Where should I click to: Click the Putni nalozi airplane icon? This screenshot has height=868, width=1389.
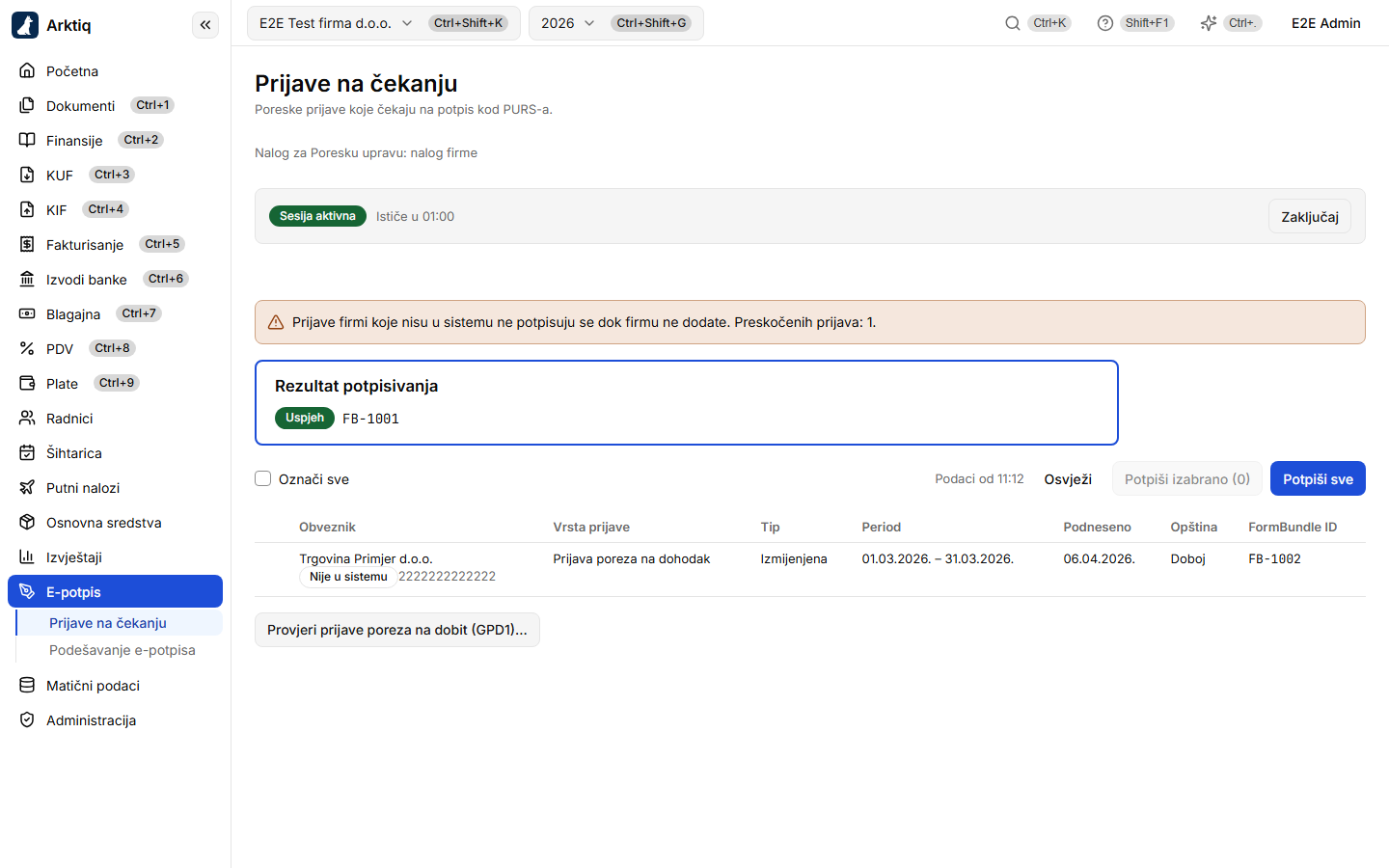coord(27,487)
